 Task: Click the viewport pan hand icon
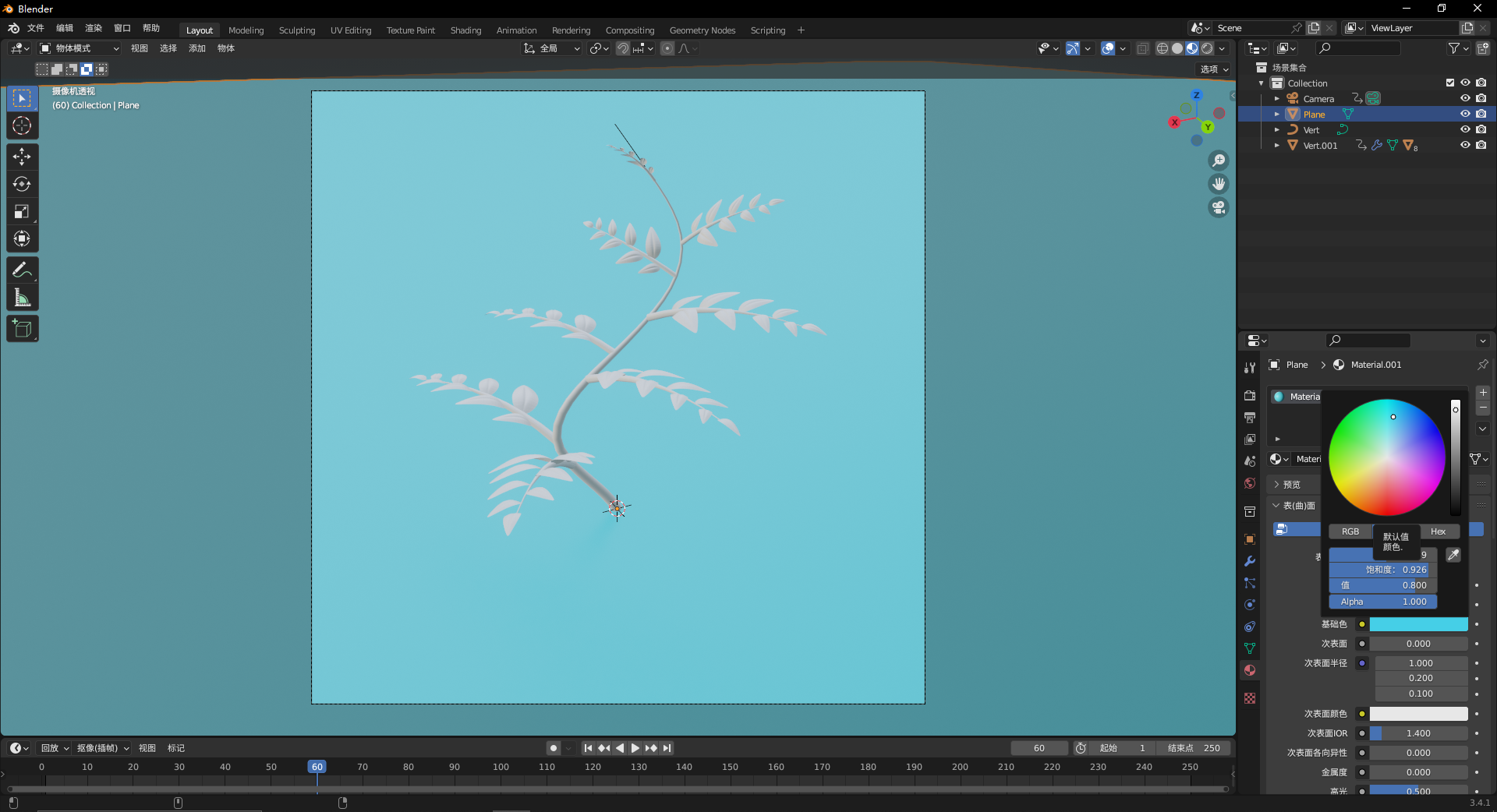tap(1218, 184)
